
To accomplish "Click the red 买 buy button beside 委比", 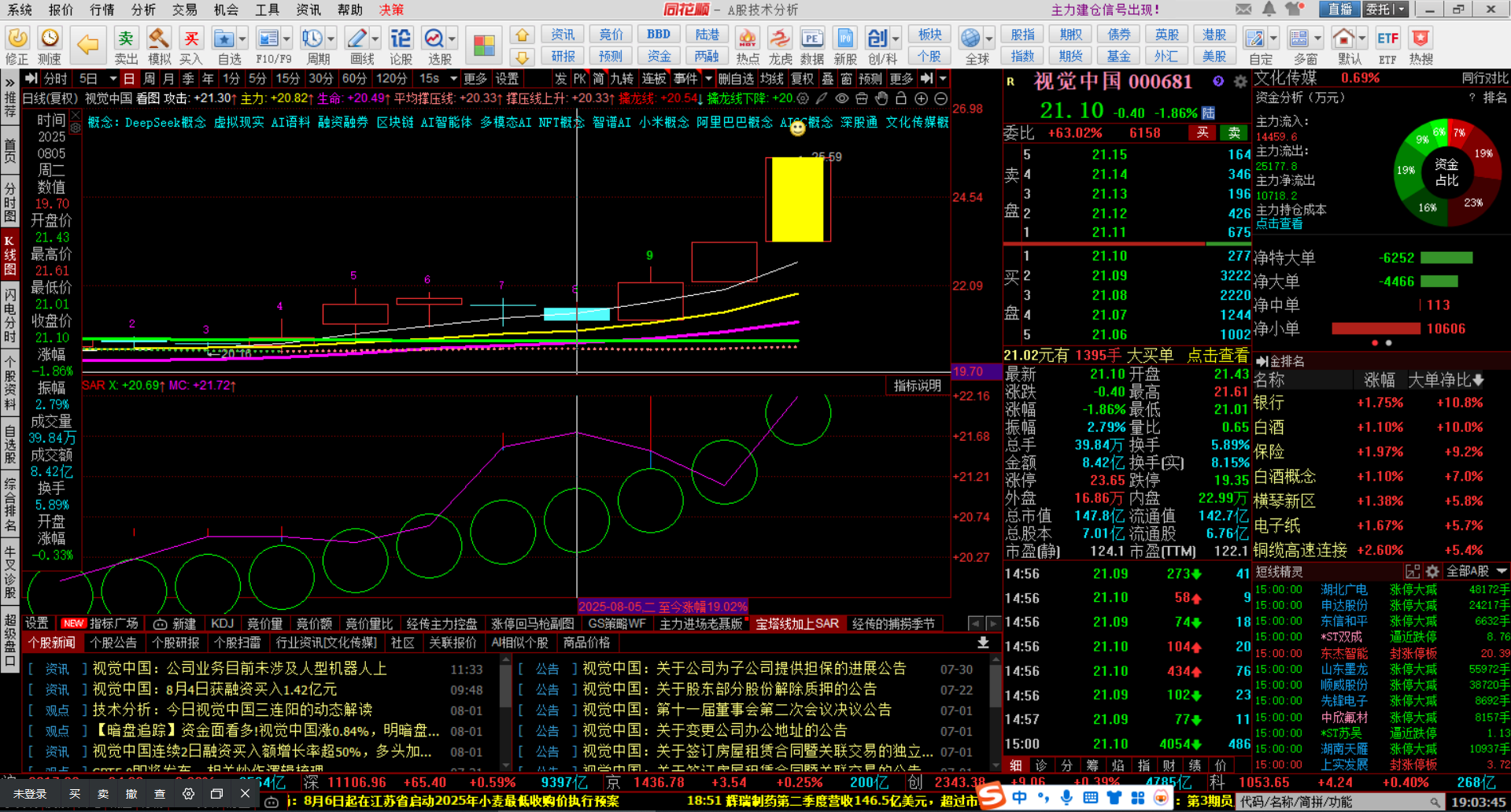I will 1202,133.
